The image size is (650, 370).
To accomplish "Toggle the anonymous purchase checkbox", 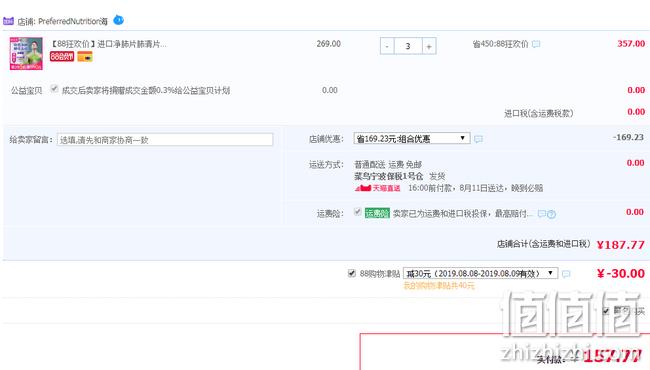I will [x=606, y=311].
